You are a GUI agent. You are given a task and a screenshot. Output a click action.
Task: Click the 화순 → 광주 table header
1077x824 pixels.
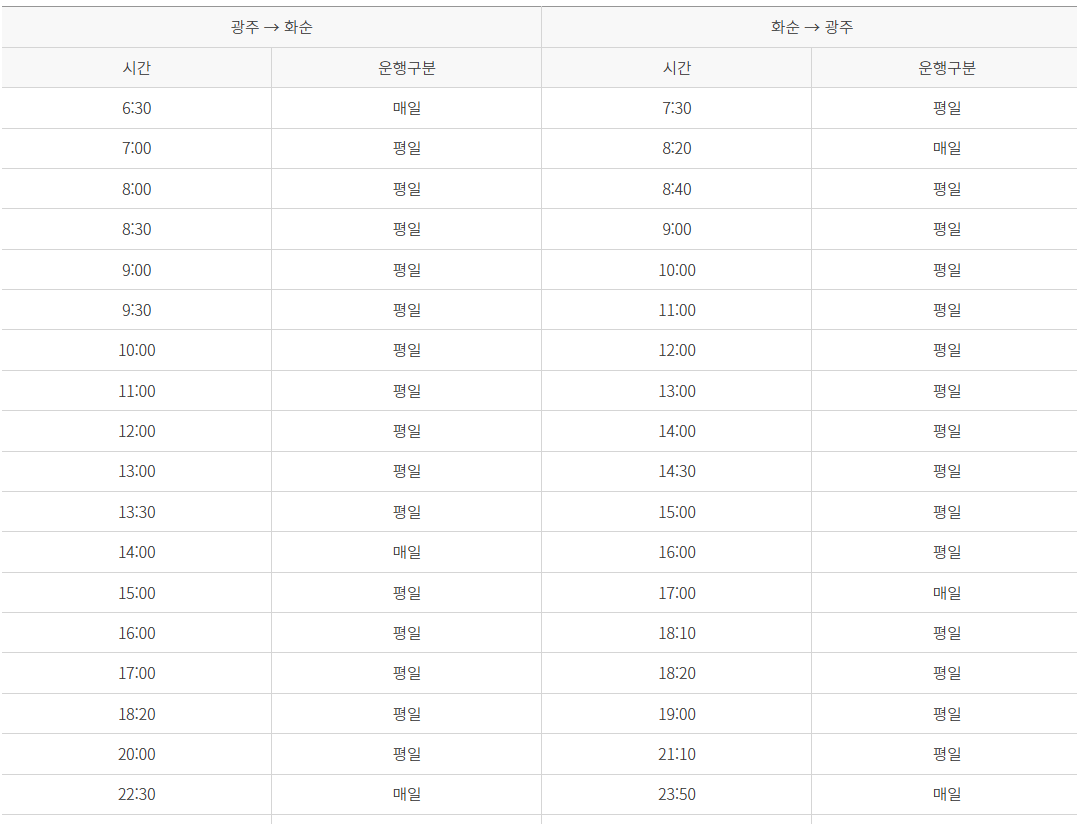[808, 26]
